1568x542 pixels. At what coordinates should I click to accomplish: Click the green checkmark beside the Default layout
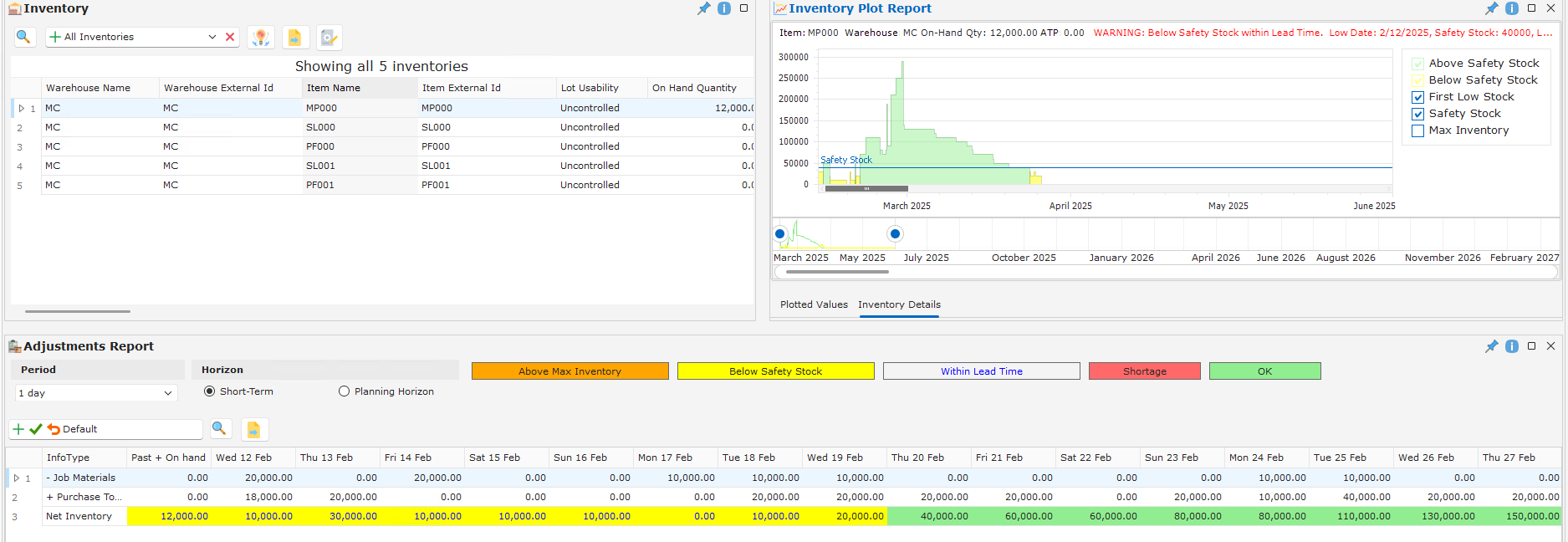36,429
